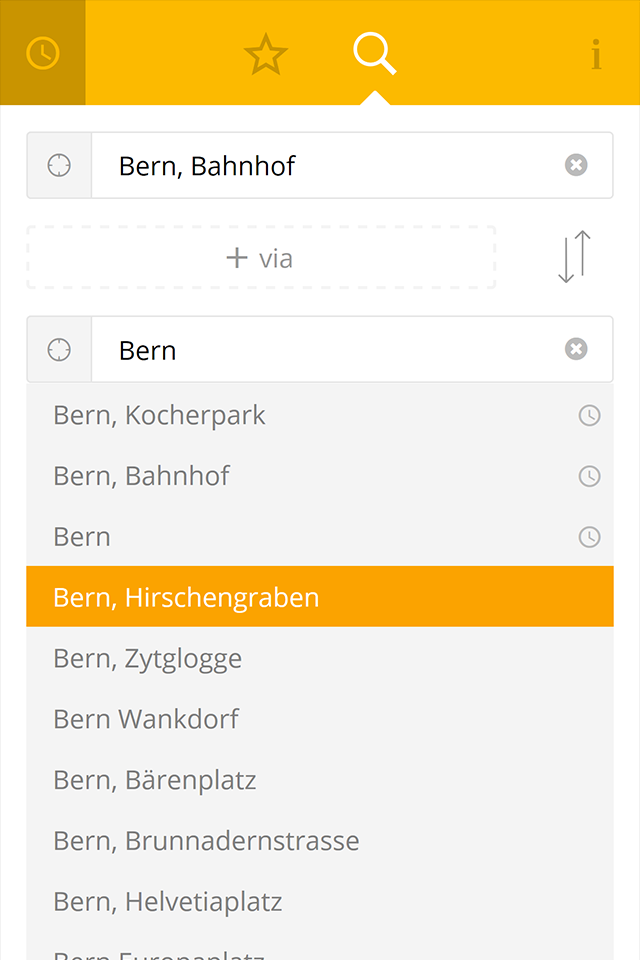This screenshot has height=960, width=640.
Task: Open the favorites star tab
Action: tap(266, 54)
